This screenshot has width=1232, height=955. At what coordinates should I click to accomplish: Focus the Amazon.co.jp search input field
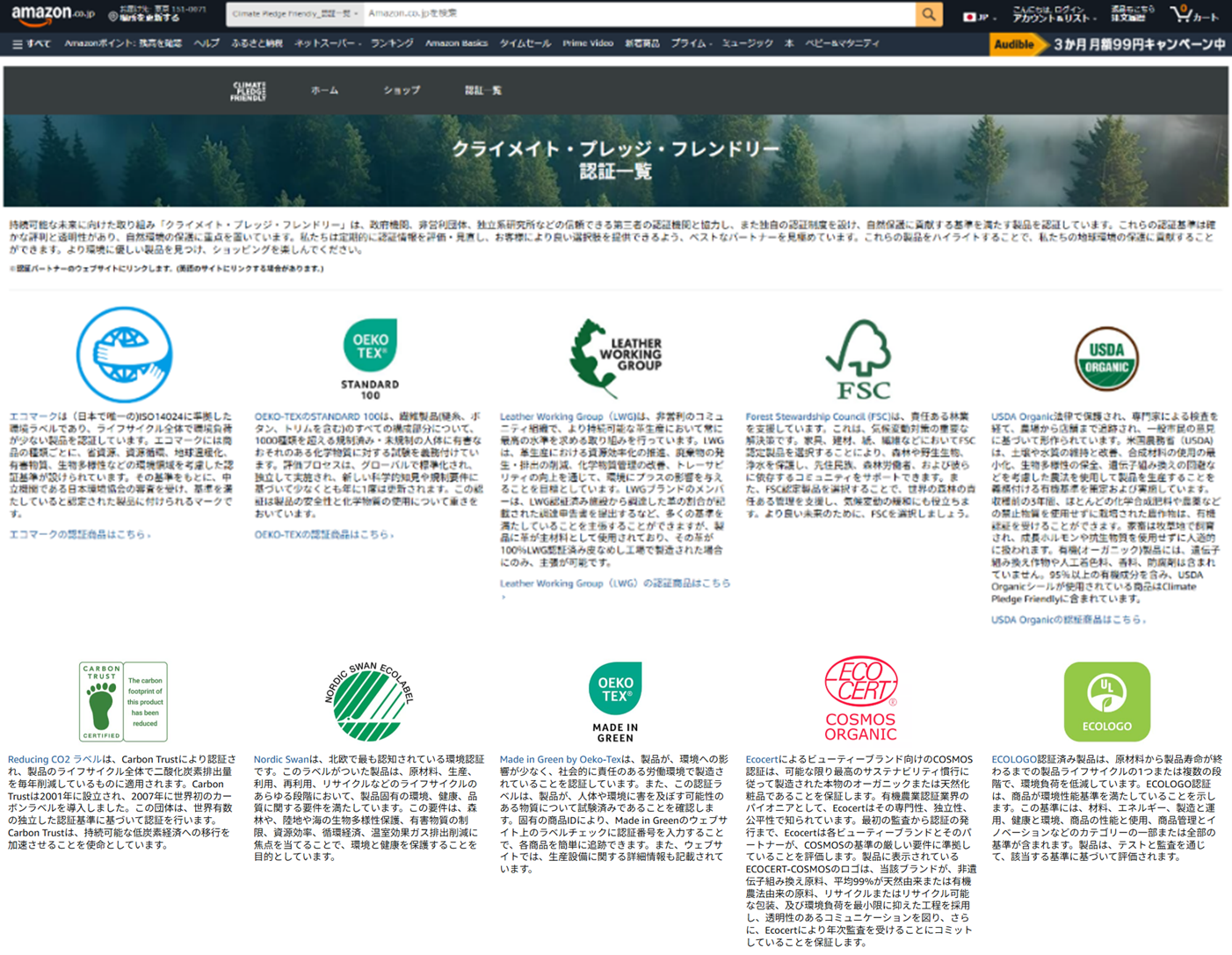(x=639, y=14)
